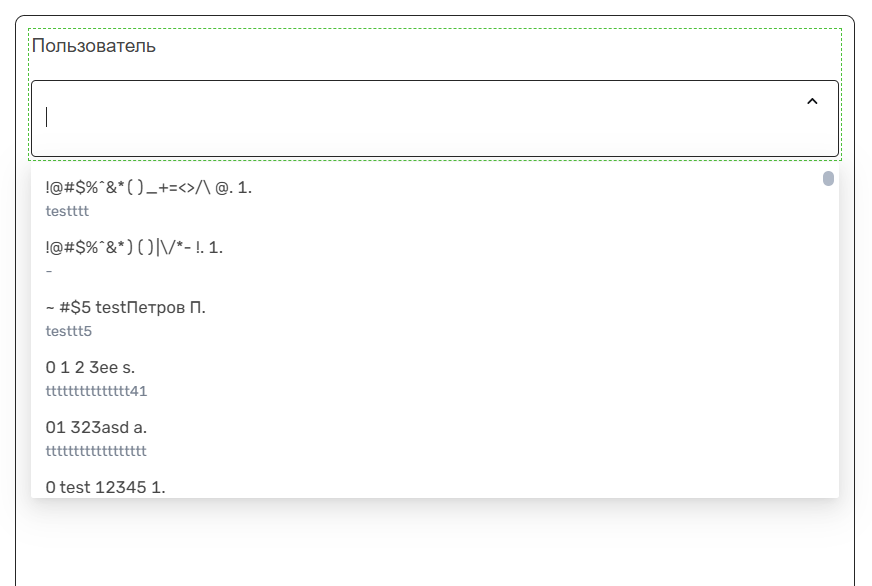This screenshot has width=872, height=586.
Task: Click the "testttt" login subtitle
Action: coord(67,211)
